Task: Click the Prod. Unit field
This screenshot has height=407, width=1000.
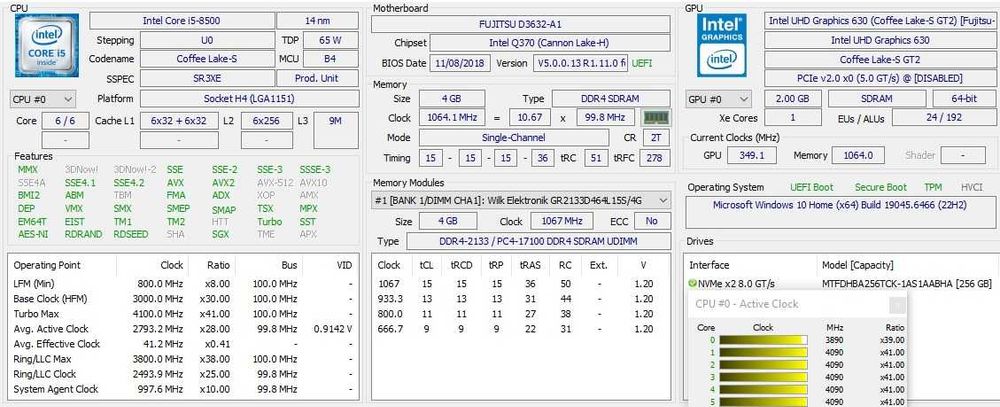Action: [317, 78]
